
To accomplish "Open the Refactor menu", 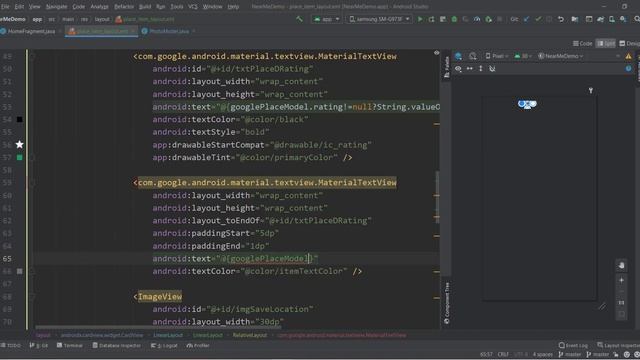I will pyautogui.click(x=124, y=7).
